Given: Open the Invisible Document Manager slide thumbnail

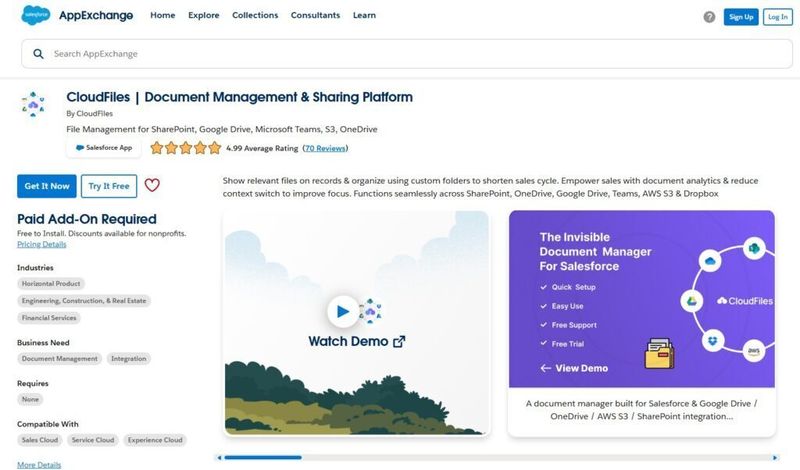Looking at the screenshot, I should tap(642, 299).
